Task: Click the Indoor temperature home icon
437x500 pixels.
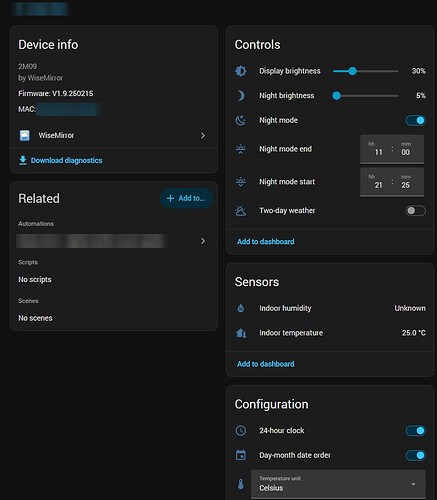Action: 241,333
